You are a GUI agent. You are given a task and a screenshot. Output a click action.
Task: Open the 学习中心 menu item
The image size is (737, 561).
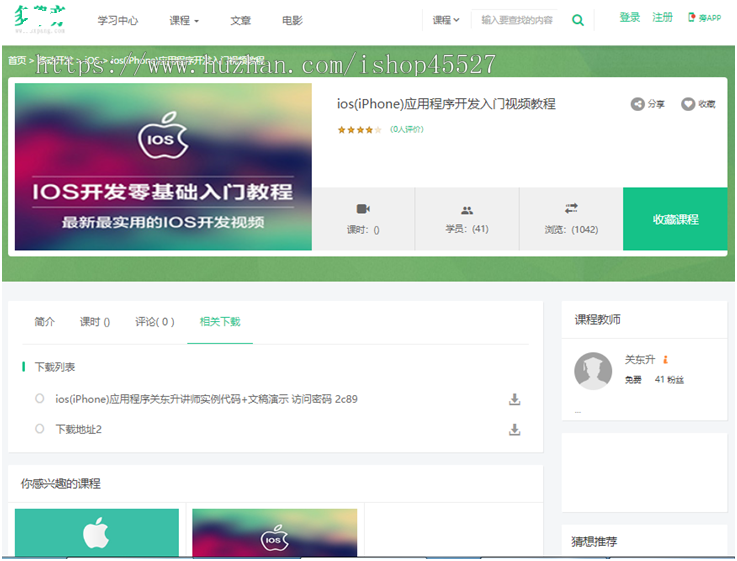point(118,21)
